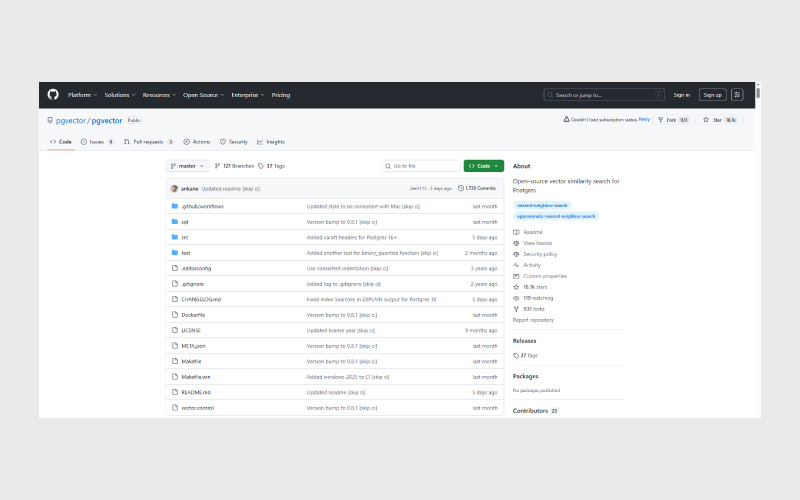
Task: Open the green Code dropdown button
Action: click(483, 166)
